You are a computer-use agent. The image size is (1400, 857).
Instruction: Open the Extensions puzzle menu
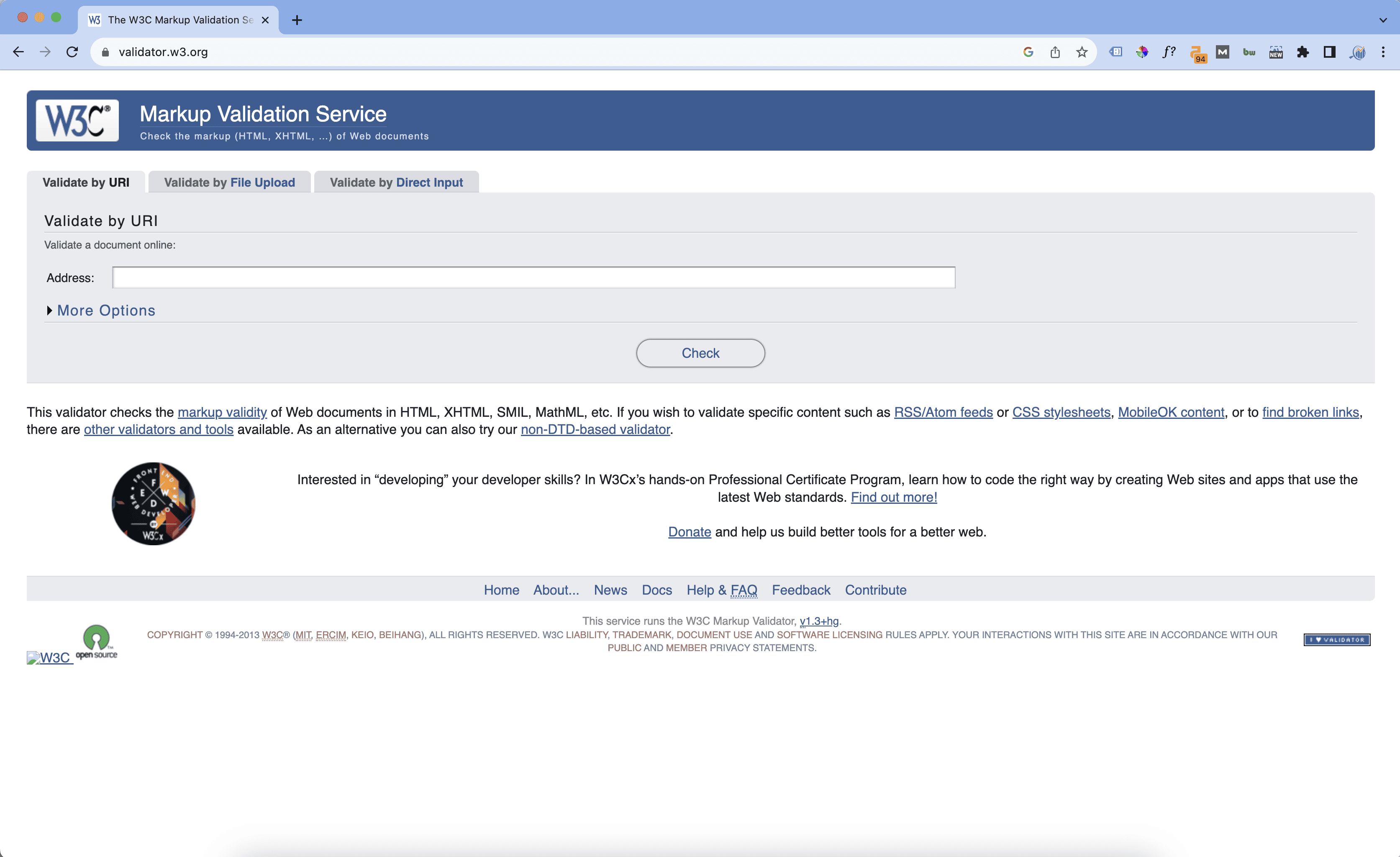1303,52
